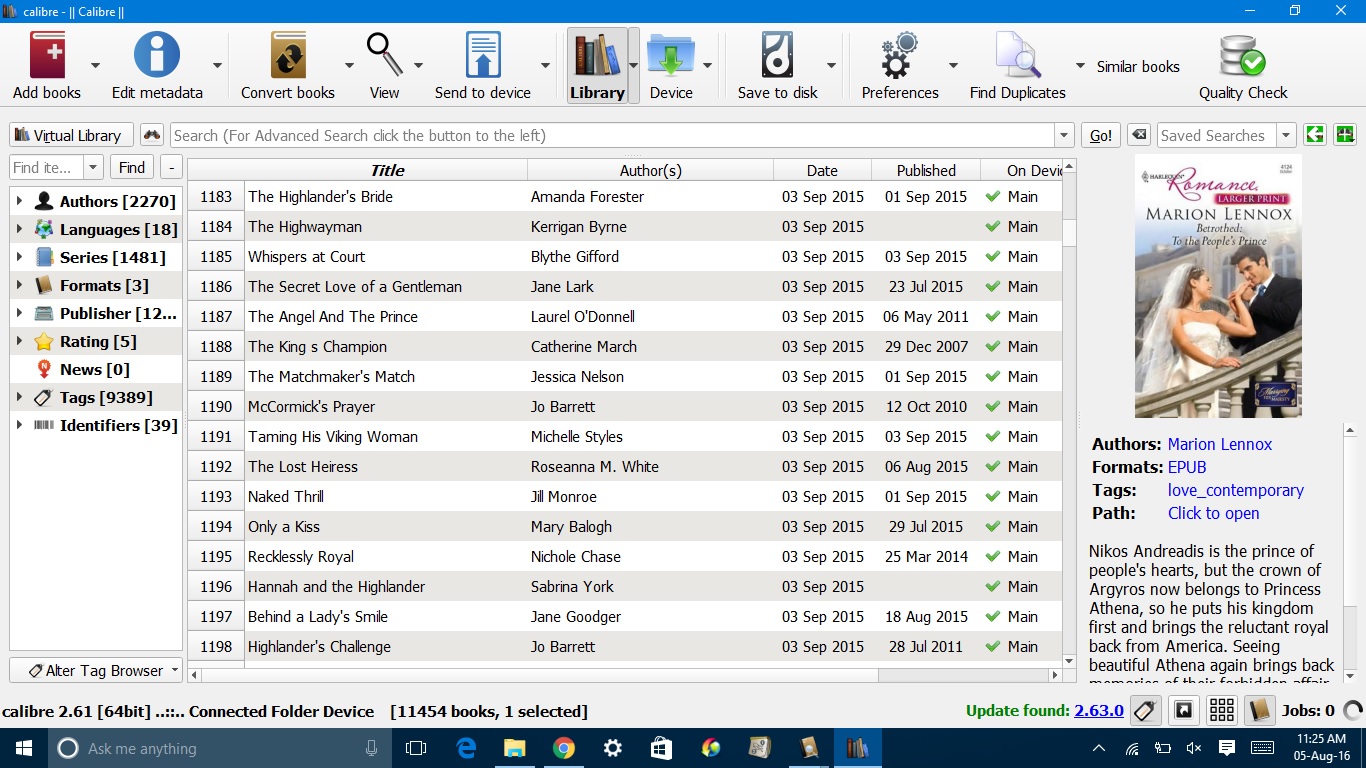Click the Add books toolbar icon
Image resolution: width=1366 pixels, height=768 pixels.
coord(47,55)
